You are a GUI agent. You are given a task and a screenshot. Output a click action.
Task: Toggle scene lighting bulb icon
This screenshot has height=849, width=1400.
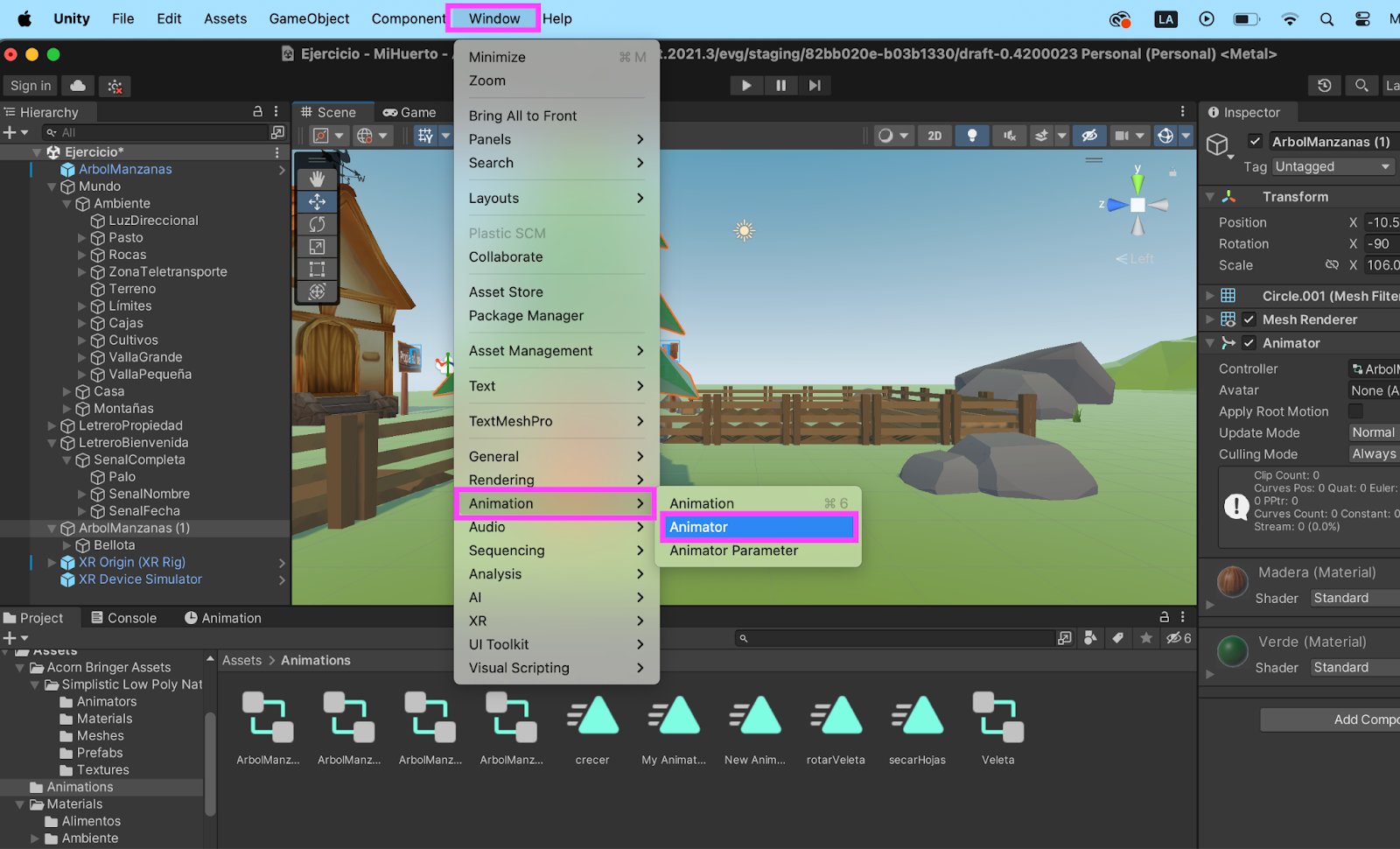(x=971, y=136)
